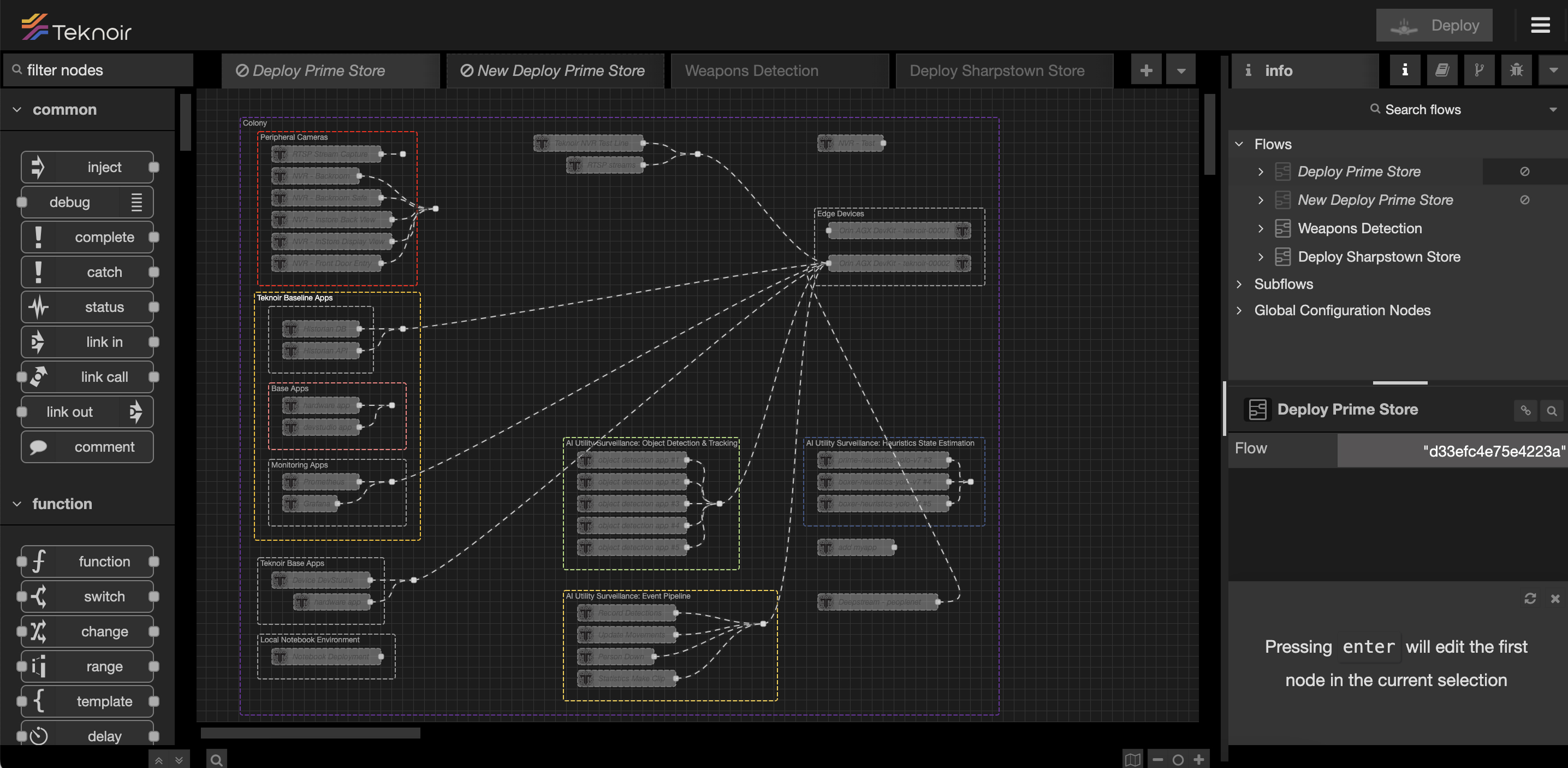This screenshot has width=1568, height=768.
Task: Select the catch node in palette
Action: click(87, 272)
